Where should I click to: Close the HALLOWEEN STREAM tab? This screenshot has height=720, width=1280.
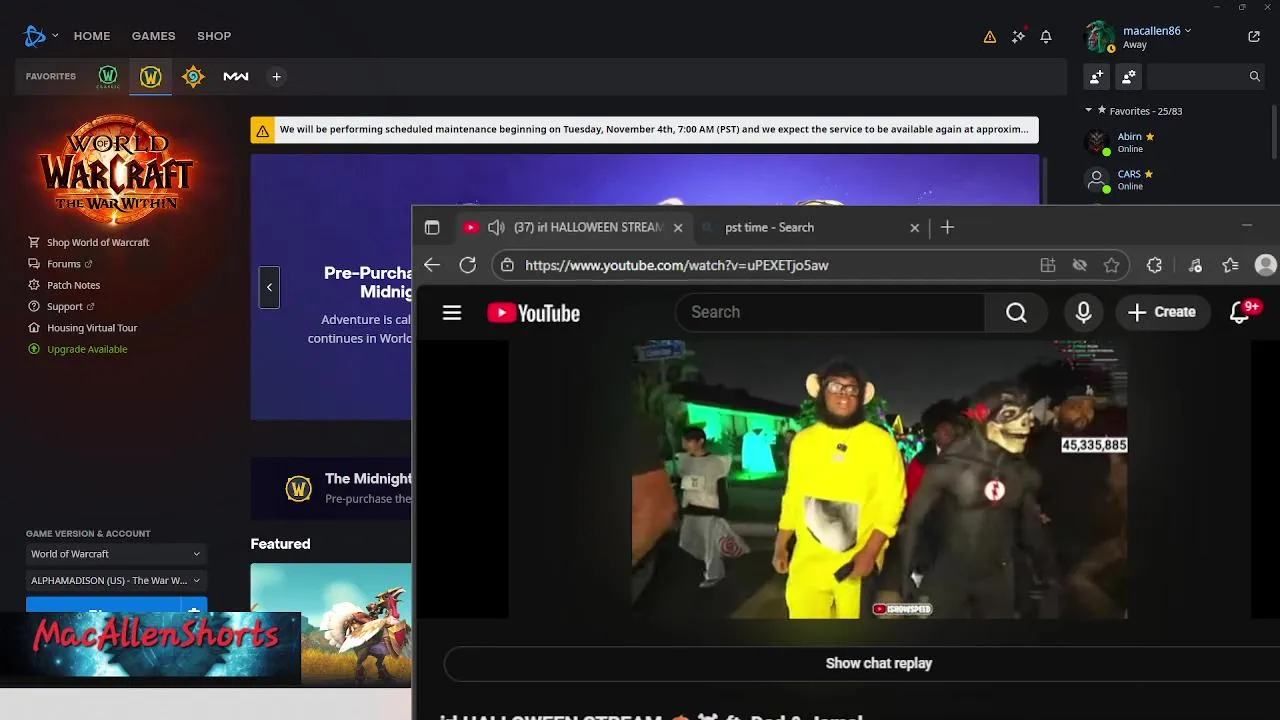pos(678,228)
